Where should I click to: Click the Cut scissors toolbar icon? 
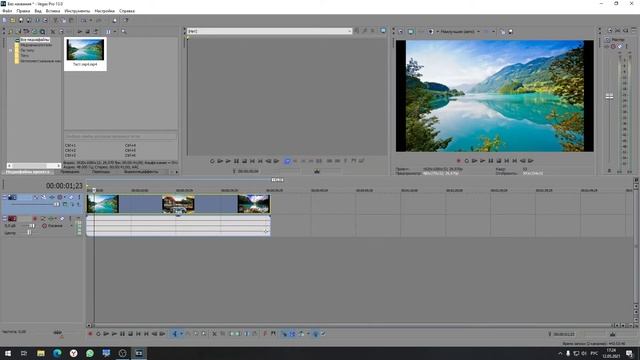[56, 20]
